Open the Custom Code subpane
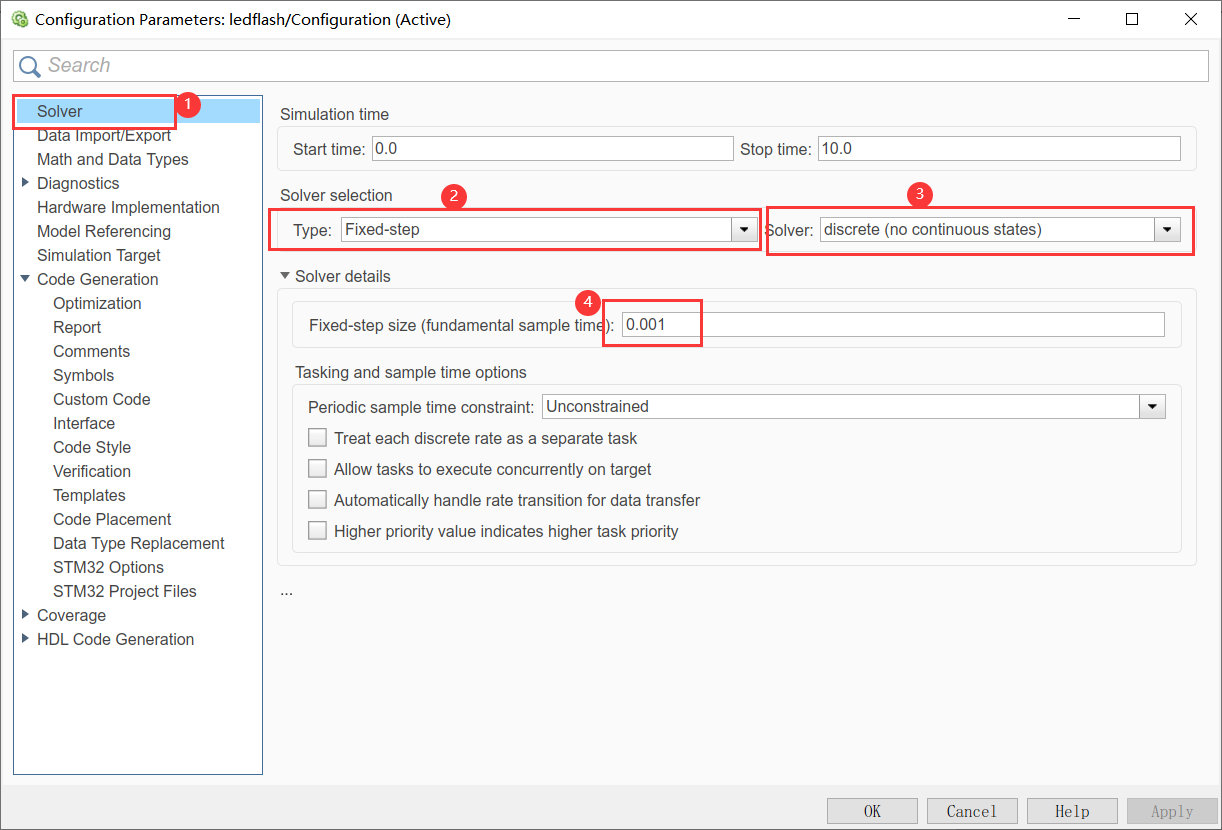Screen dimensions: 1222x830 pyautogui.click(x=101, y=399)
